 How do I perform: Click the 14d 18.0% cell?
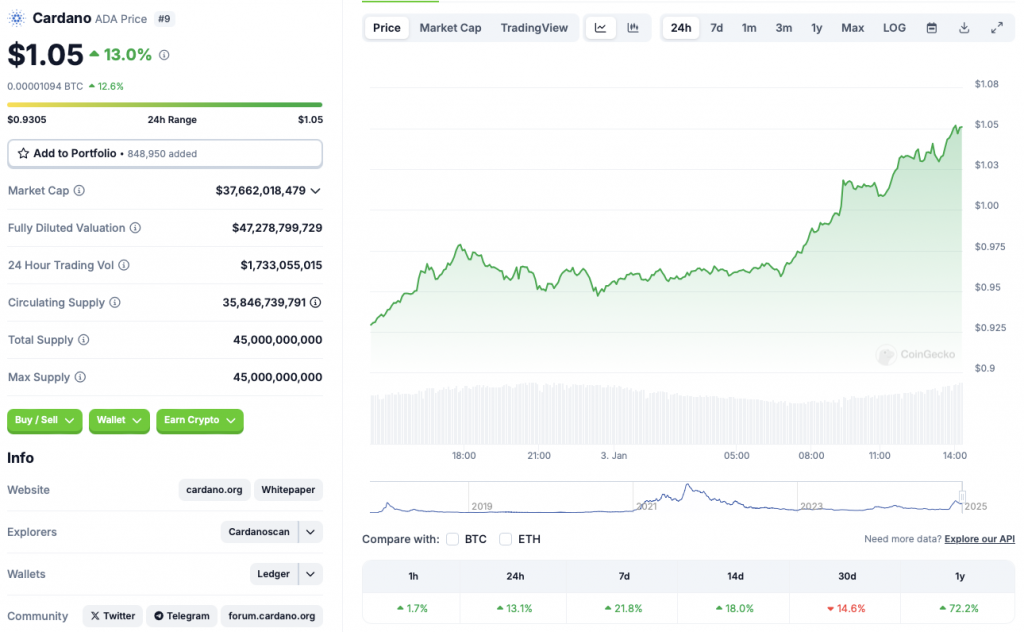(734, 608)
